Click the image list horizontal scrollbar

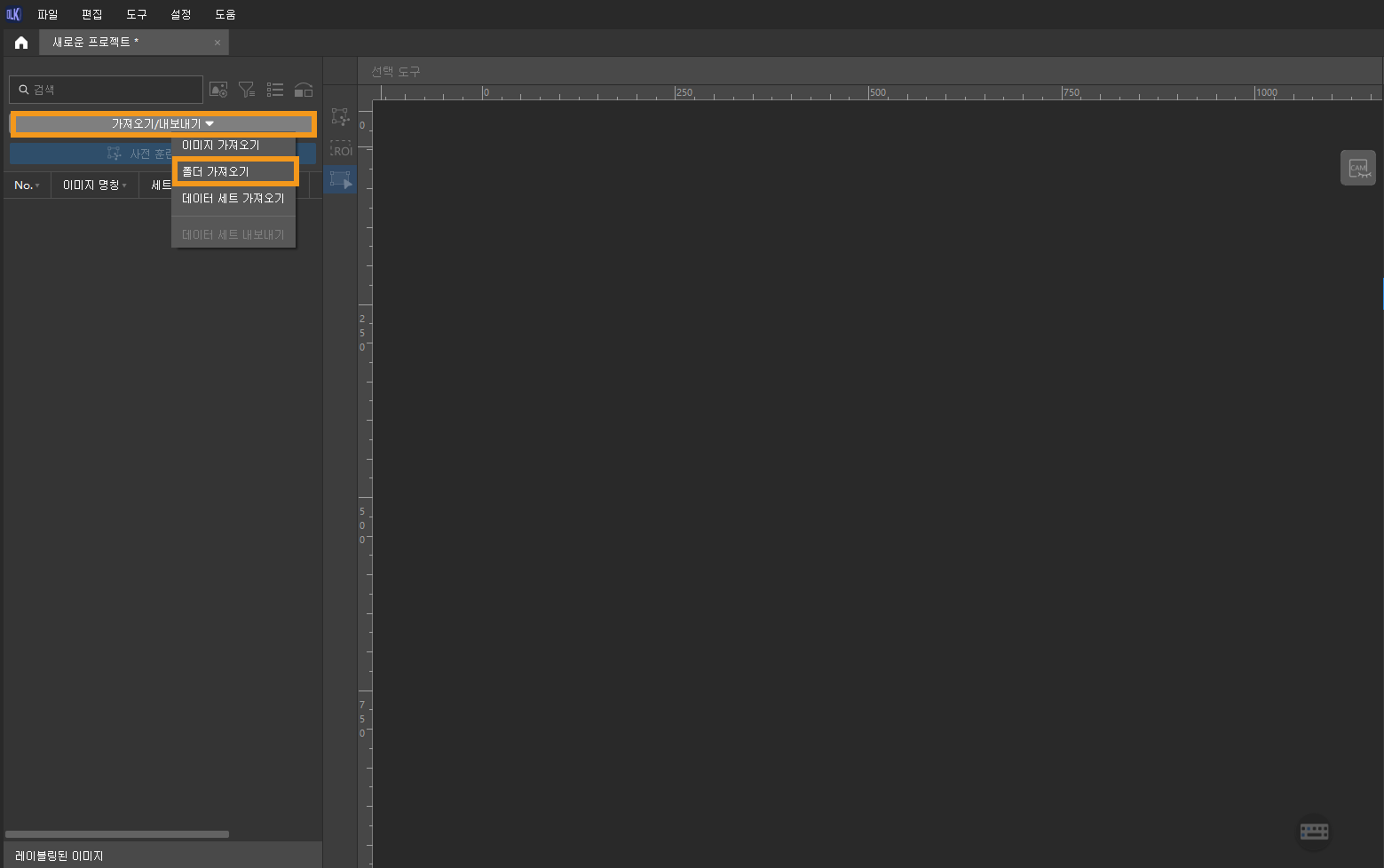(117, 834)
